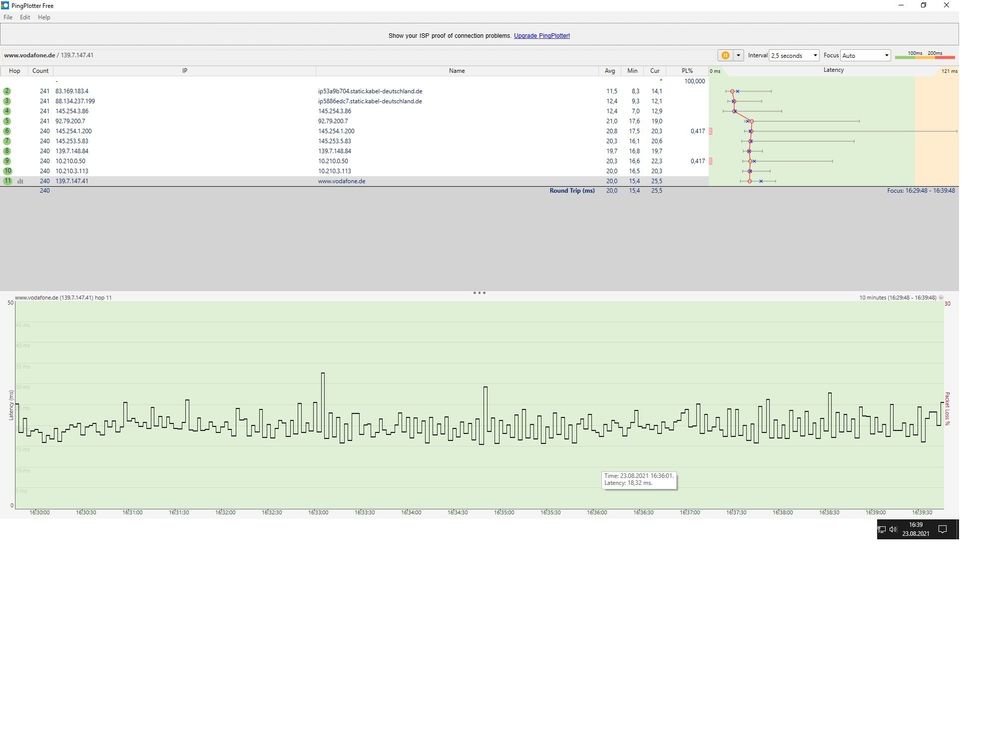This screenshot has height=749, width=999.
Task: Open the notification center icon
Action: (943, 529)
